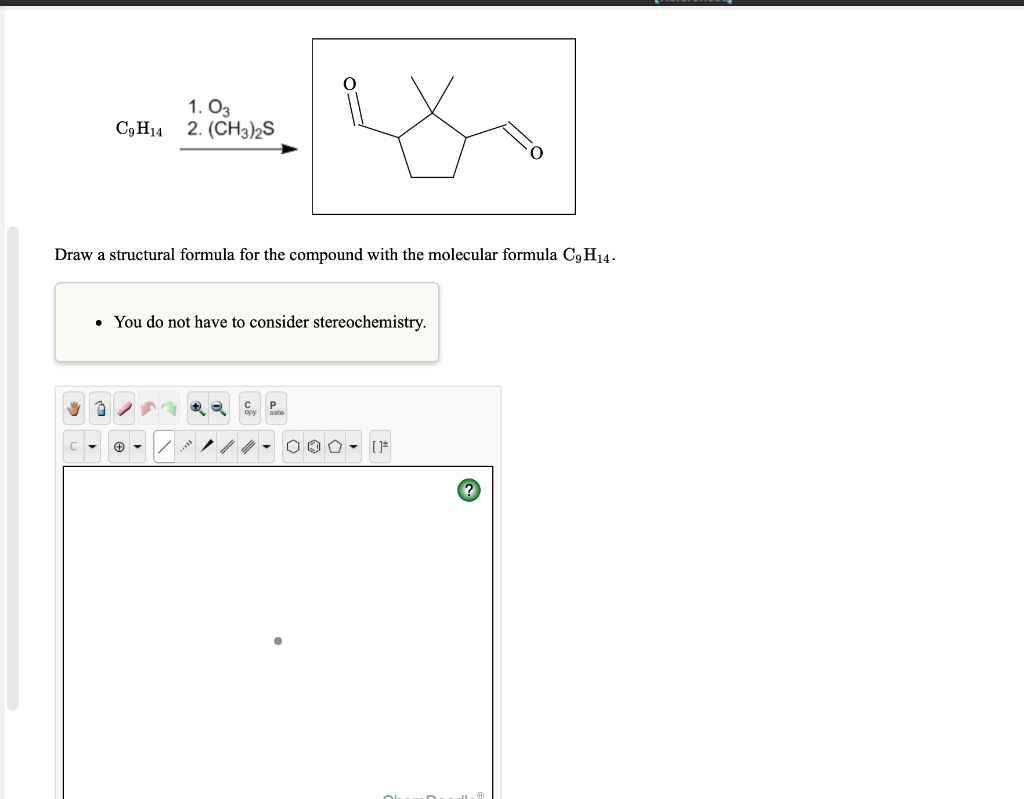Click the Paste button
This screenshot has height=799, width=1024.
274,408
